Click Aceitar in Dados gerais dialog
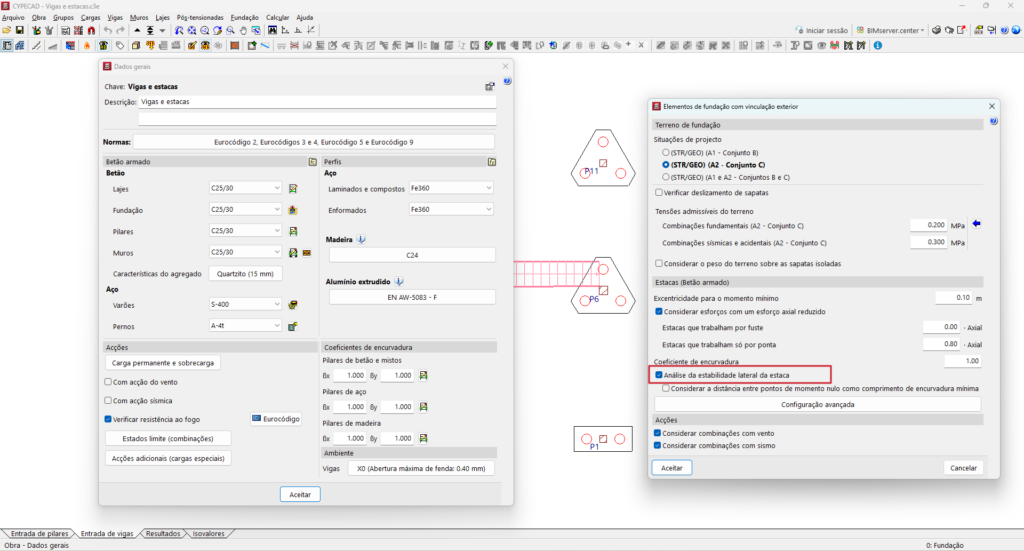 pos(300,495)
